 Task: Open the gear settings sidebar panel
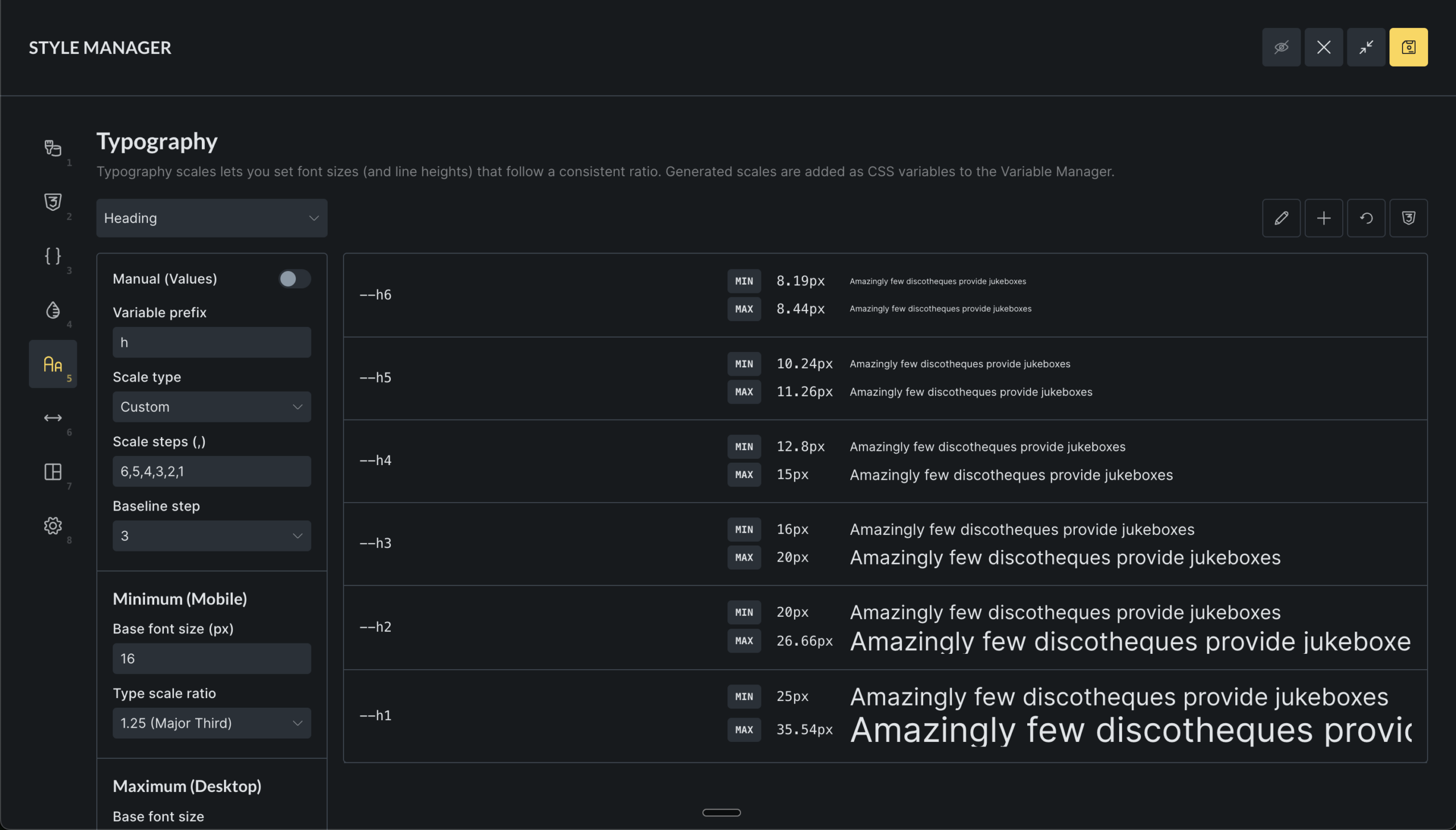52,526
